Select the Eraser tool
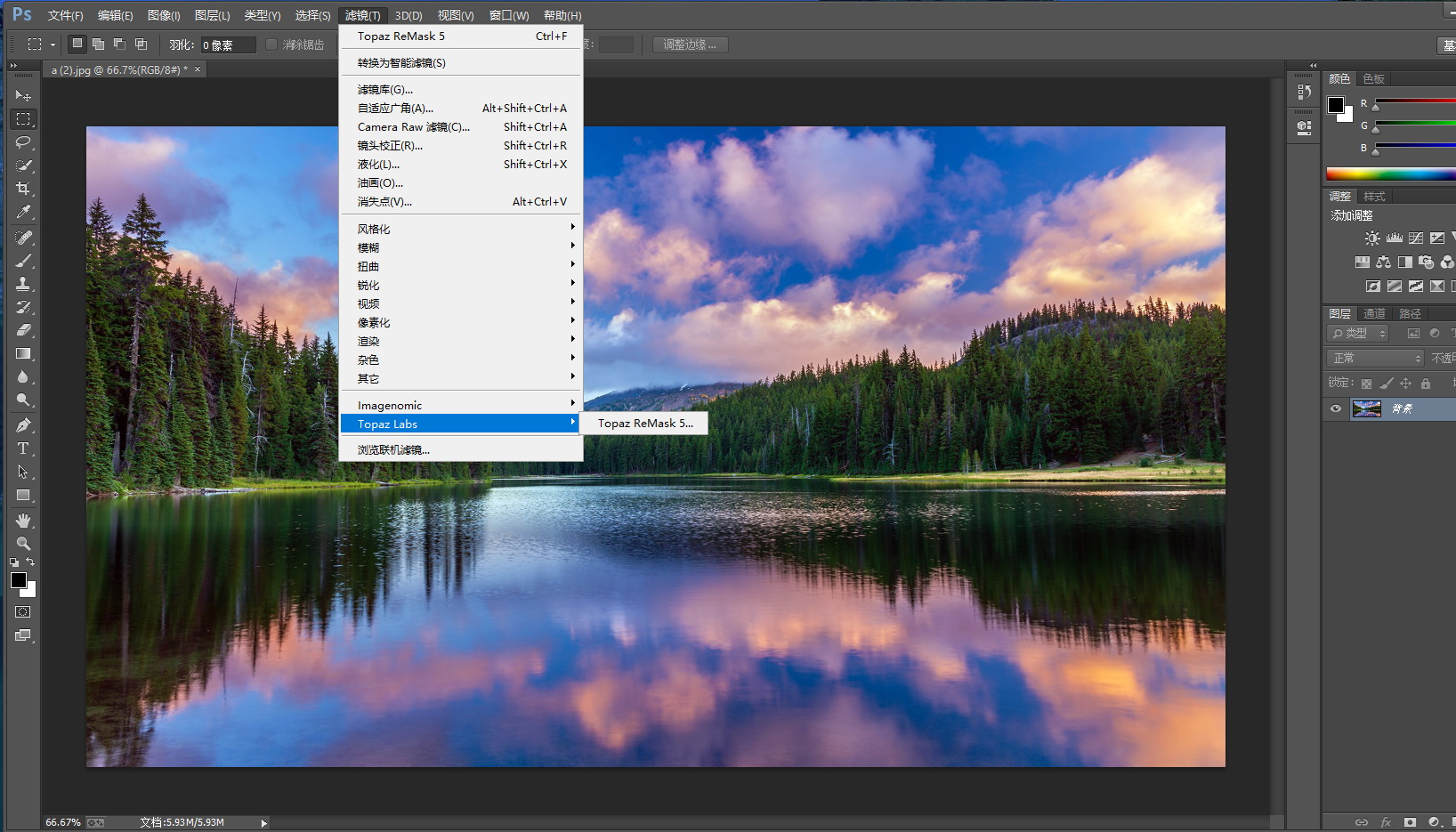 [23, 330]
